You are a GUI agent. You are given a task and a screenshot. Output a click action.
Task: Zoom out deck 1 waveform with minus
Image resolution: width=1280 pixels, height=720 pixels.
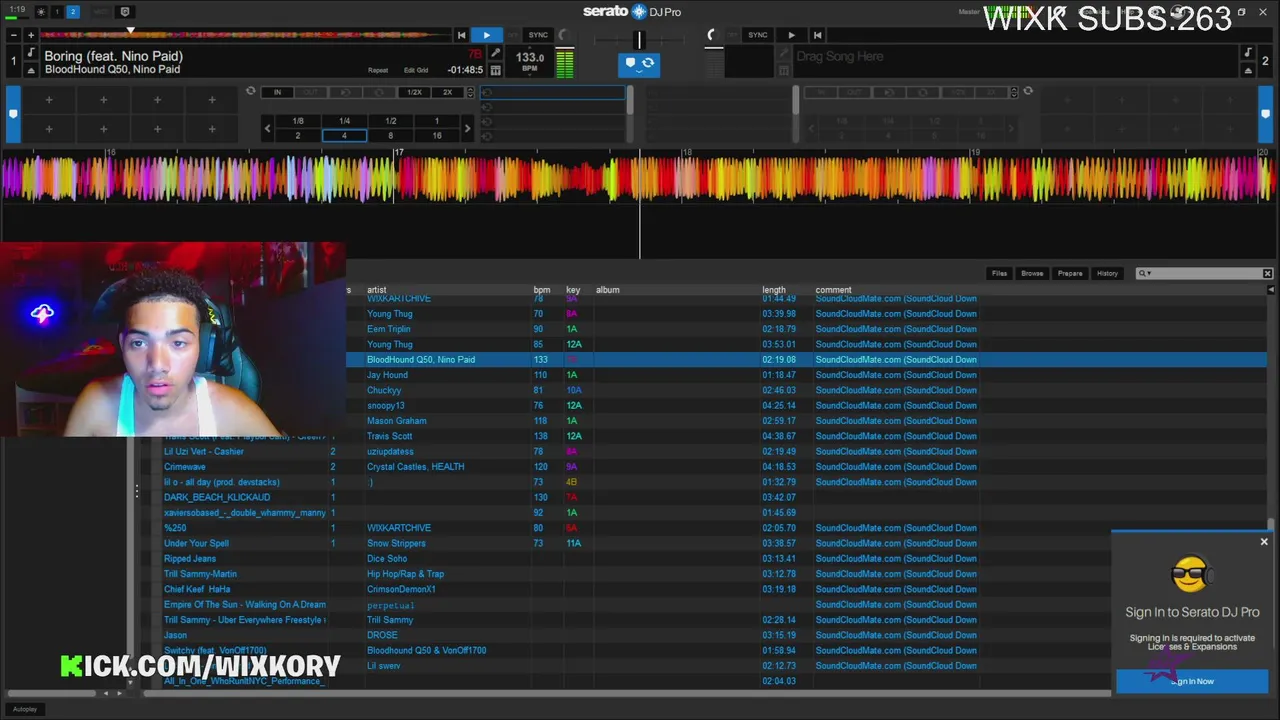click(13, 35)
